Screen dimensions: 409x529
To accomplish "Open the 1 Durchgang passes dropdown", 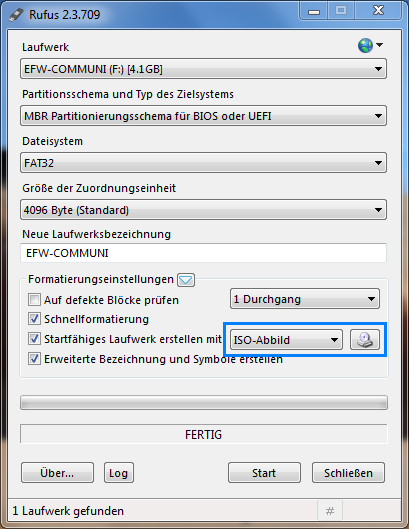I will tap(305, 299).
